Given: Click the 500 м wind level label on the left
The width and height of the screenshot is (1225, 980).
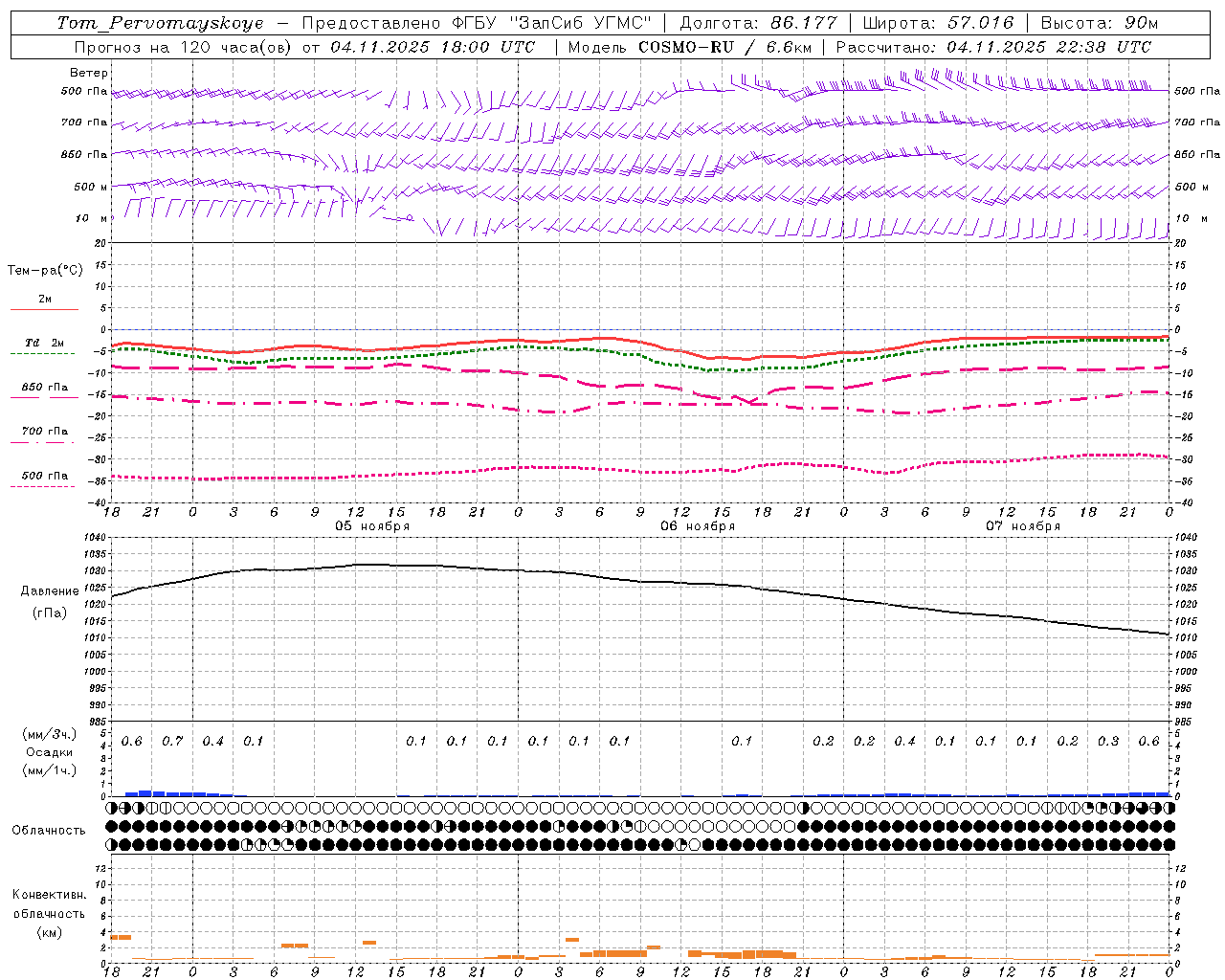Looking at the screenshot, I should tap(91, 187).
